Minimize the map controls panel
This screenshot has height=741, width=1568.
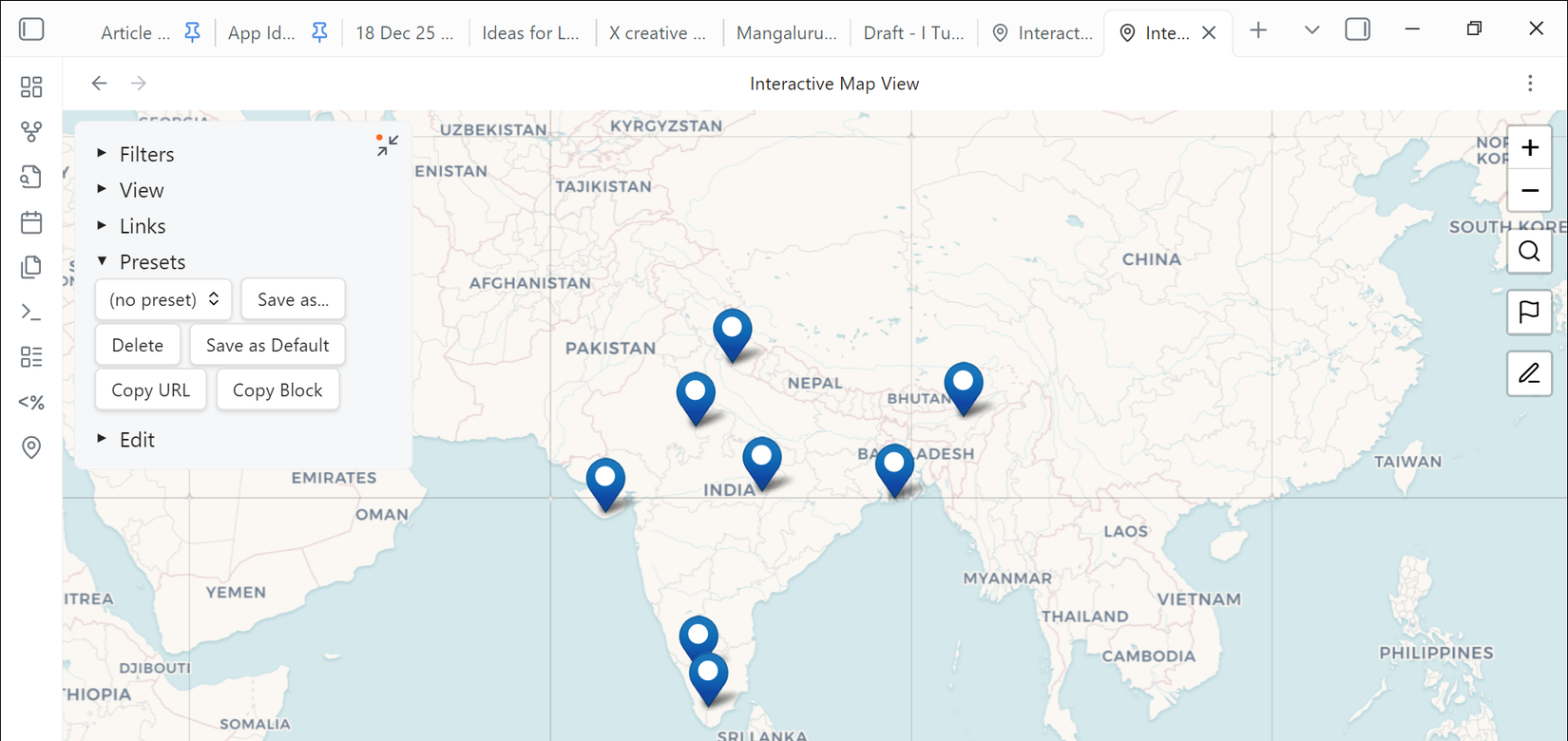tap(387, 145)
